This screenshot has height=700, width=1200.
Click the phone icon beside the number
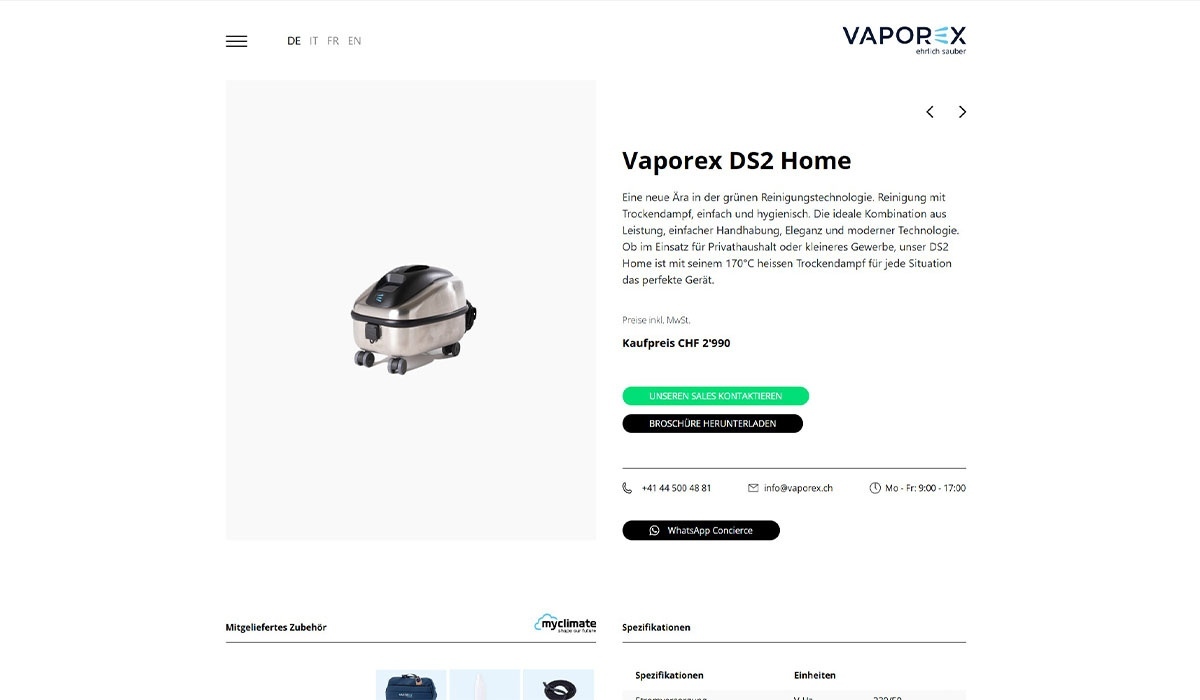coord(627,488)
